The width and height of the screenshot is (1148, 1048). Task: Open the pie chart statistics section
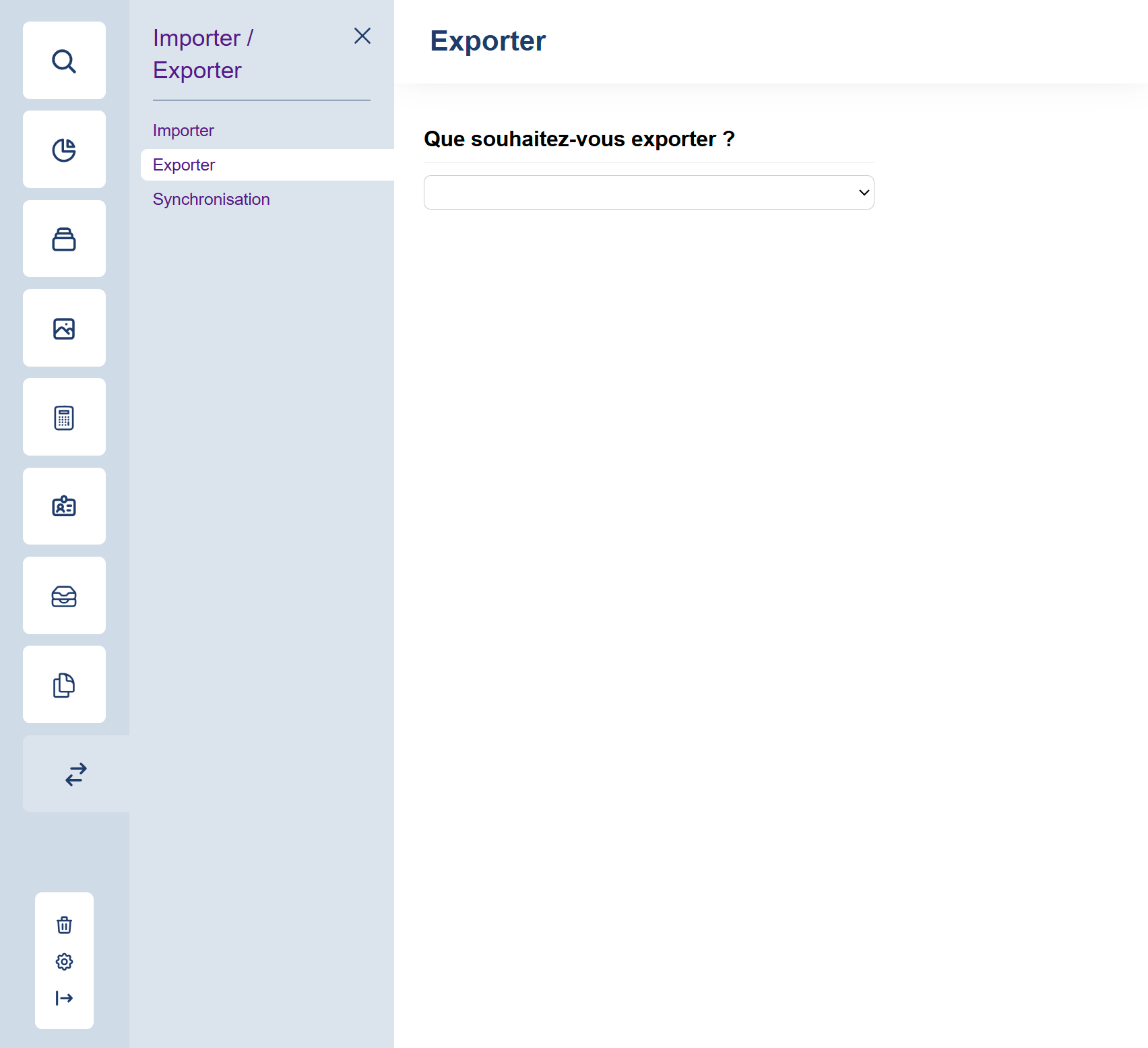tap(64, 150)
